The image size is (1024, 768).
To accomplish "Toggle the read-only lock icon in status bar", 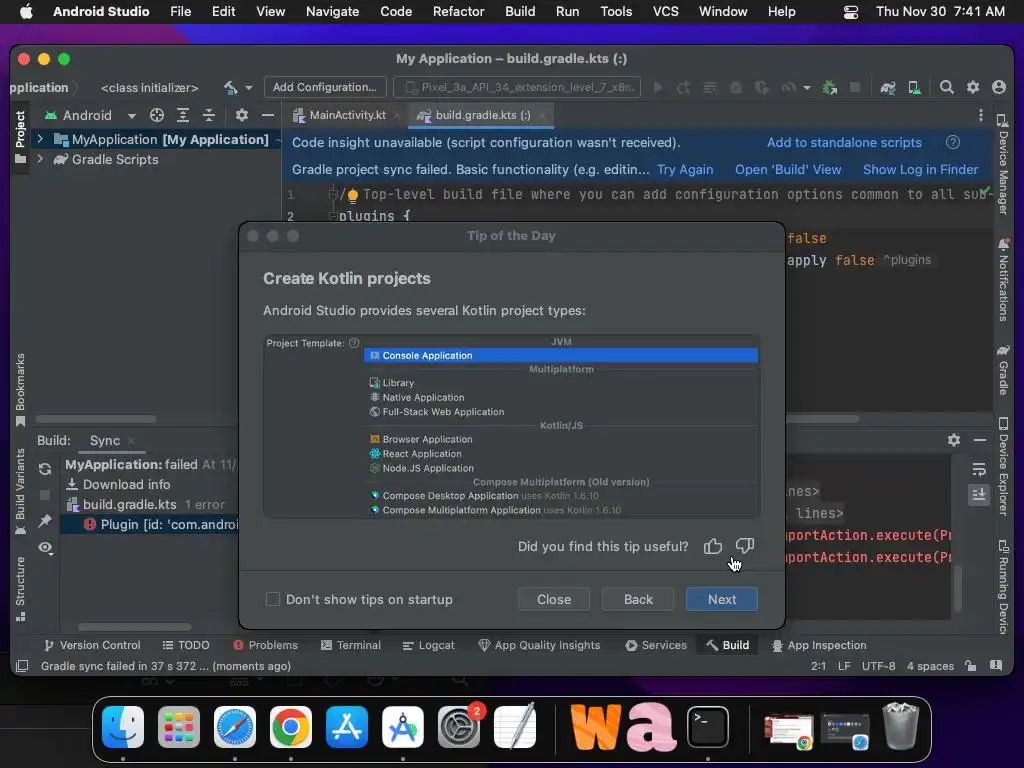I will [970, 665].
